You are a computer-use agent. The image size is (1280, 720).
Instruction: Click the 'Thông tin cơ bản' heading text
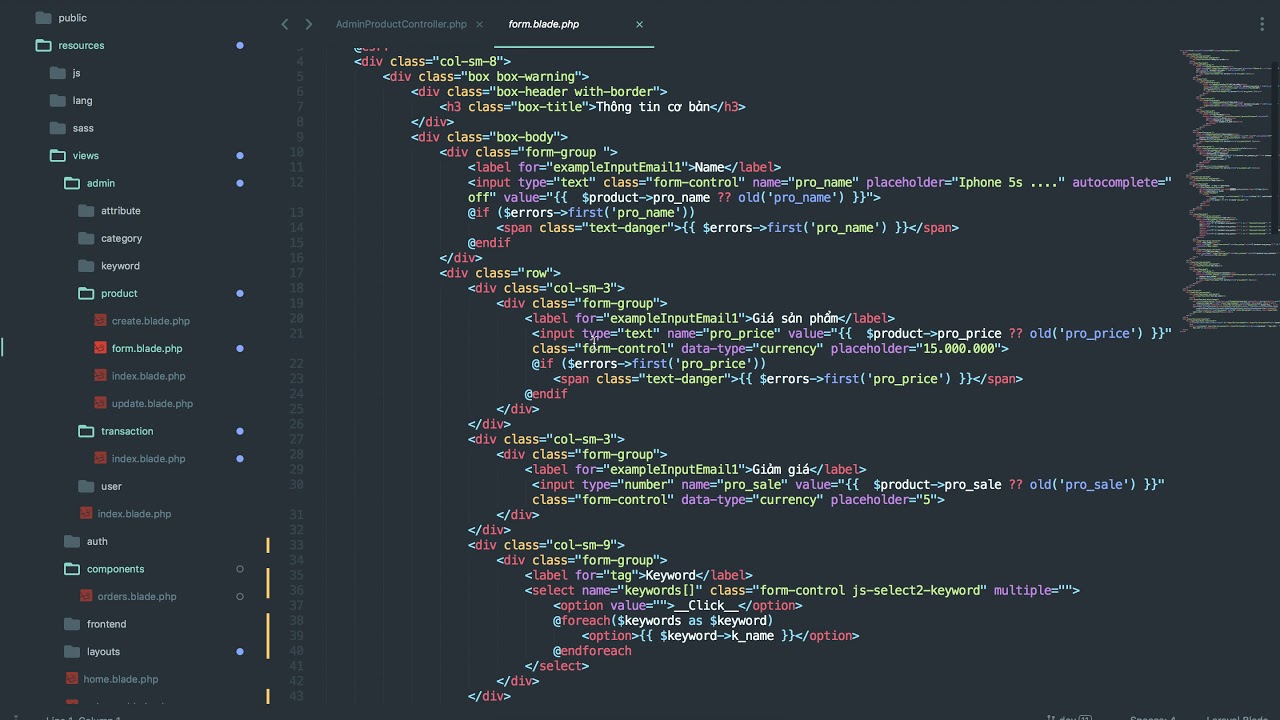[653, 107]
